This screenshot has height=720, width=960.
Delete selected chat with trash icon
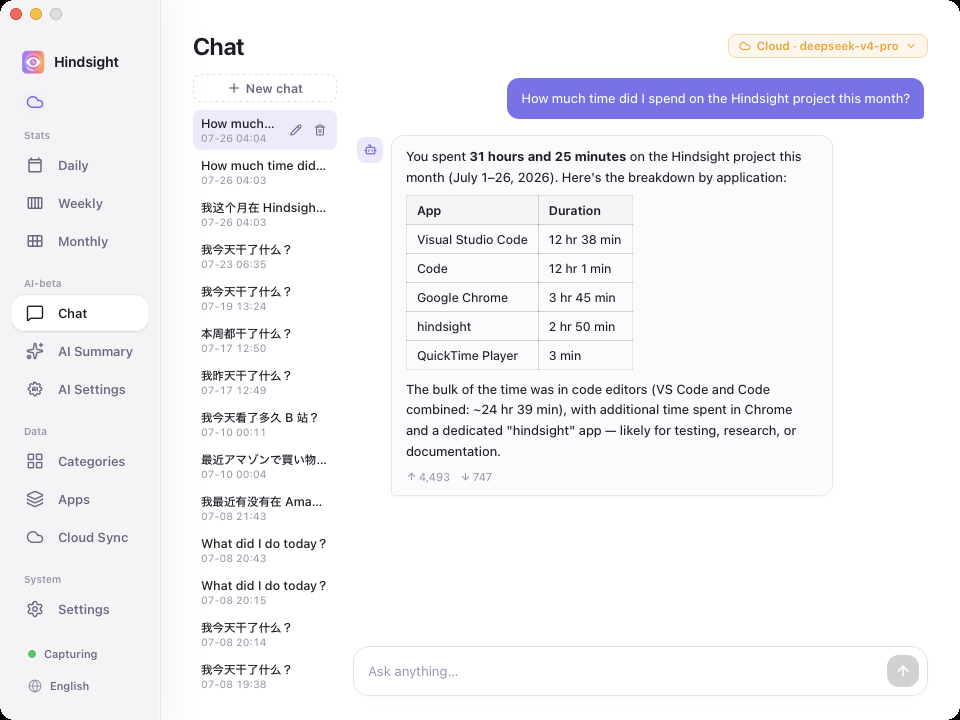320,130
